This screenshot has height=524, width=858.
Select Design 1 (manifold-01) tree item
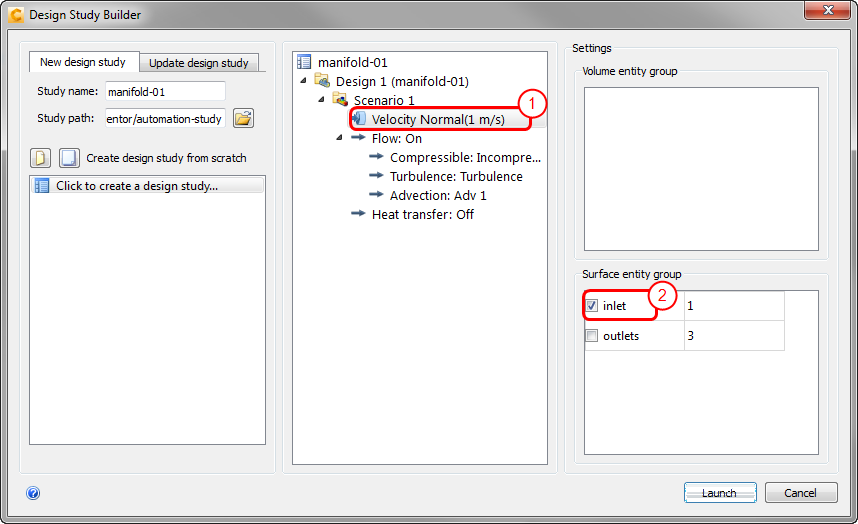pos(402,81)
